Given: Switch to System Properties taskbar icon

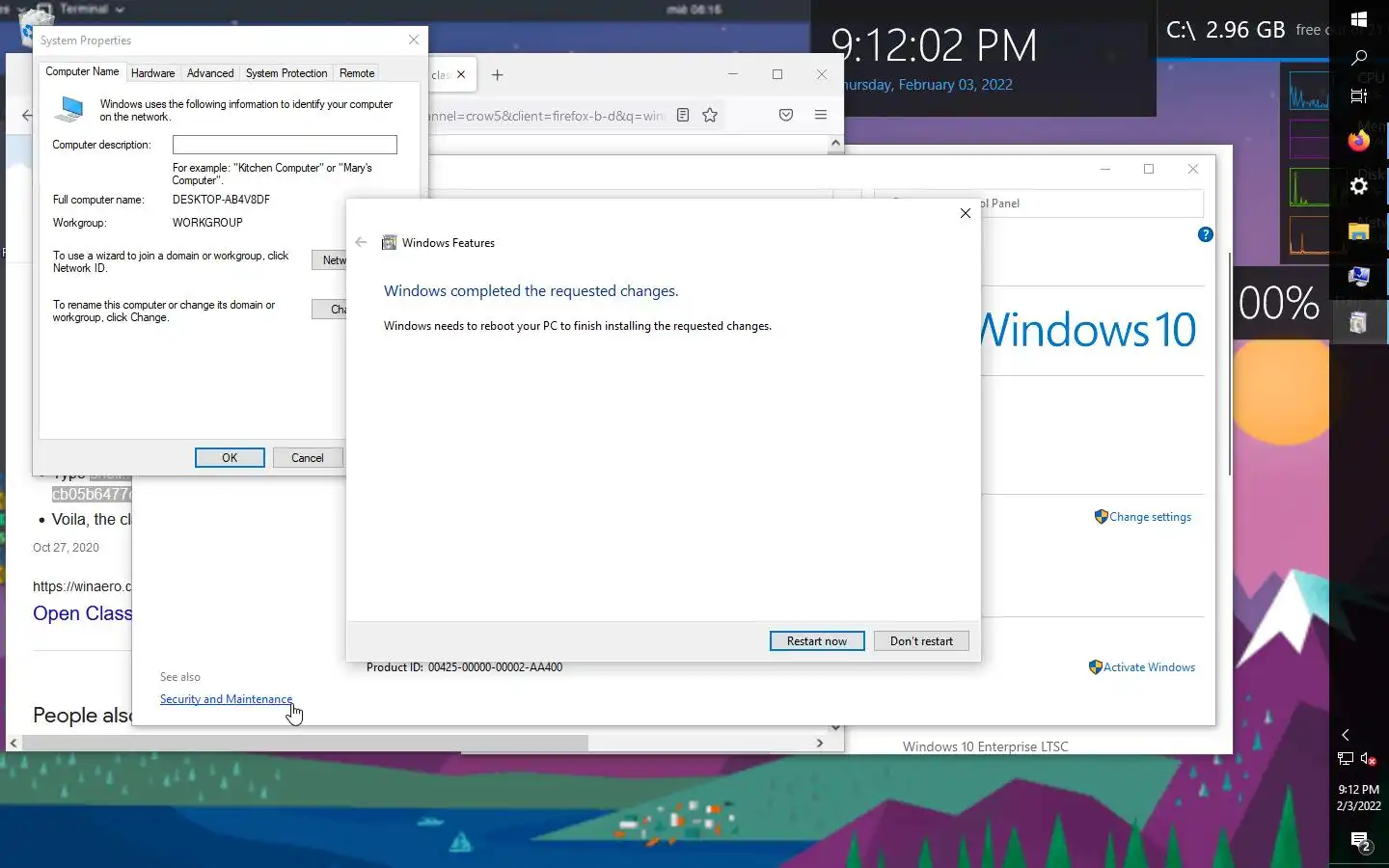Looking at the screenshot, I should (x=1359, y=277).
